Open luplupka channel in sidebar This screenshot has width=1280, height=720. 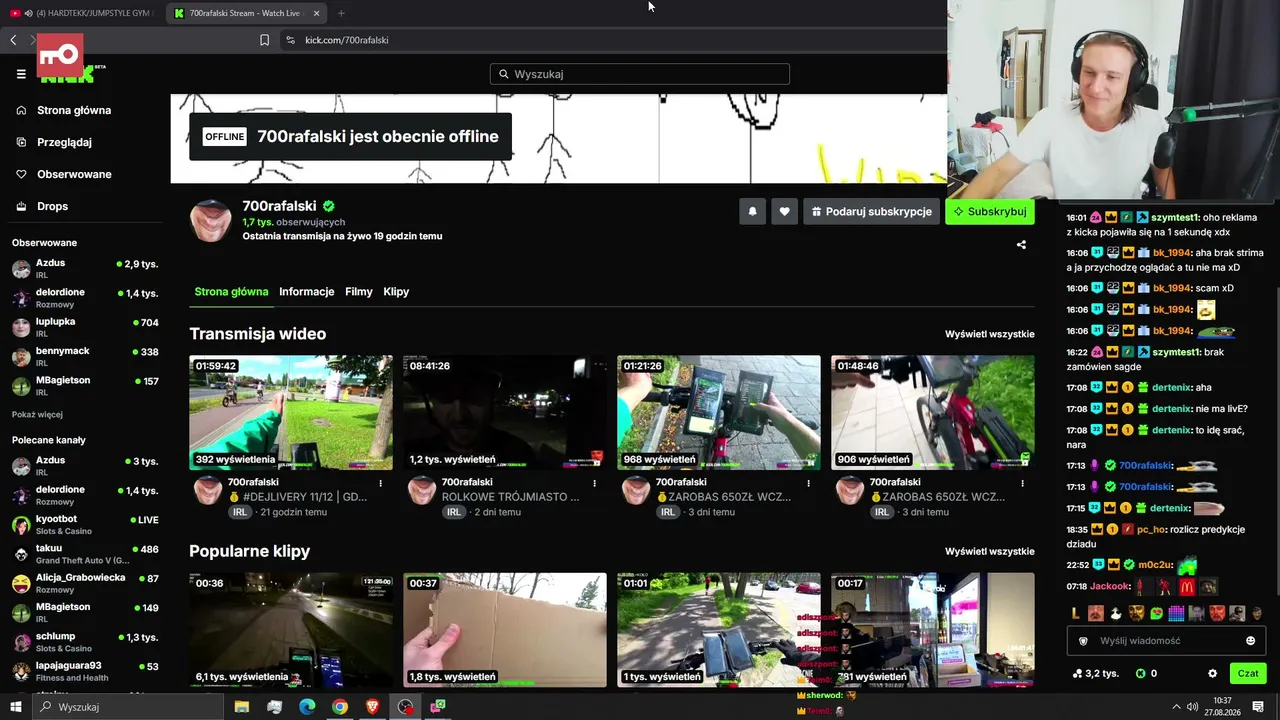pos(85,327)
